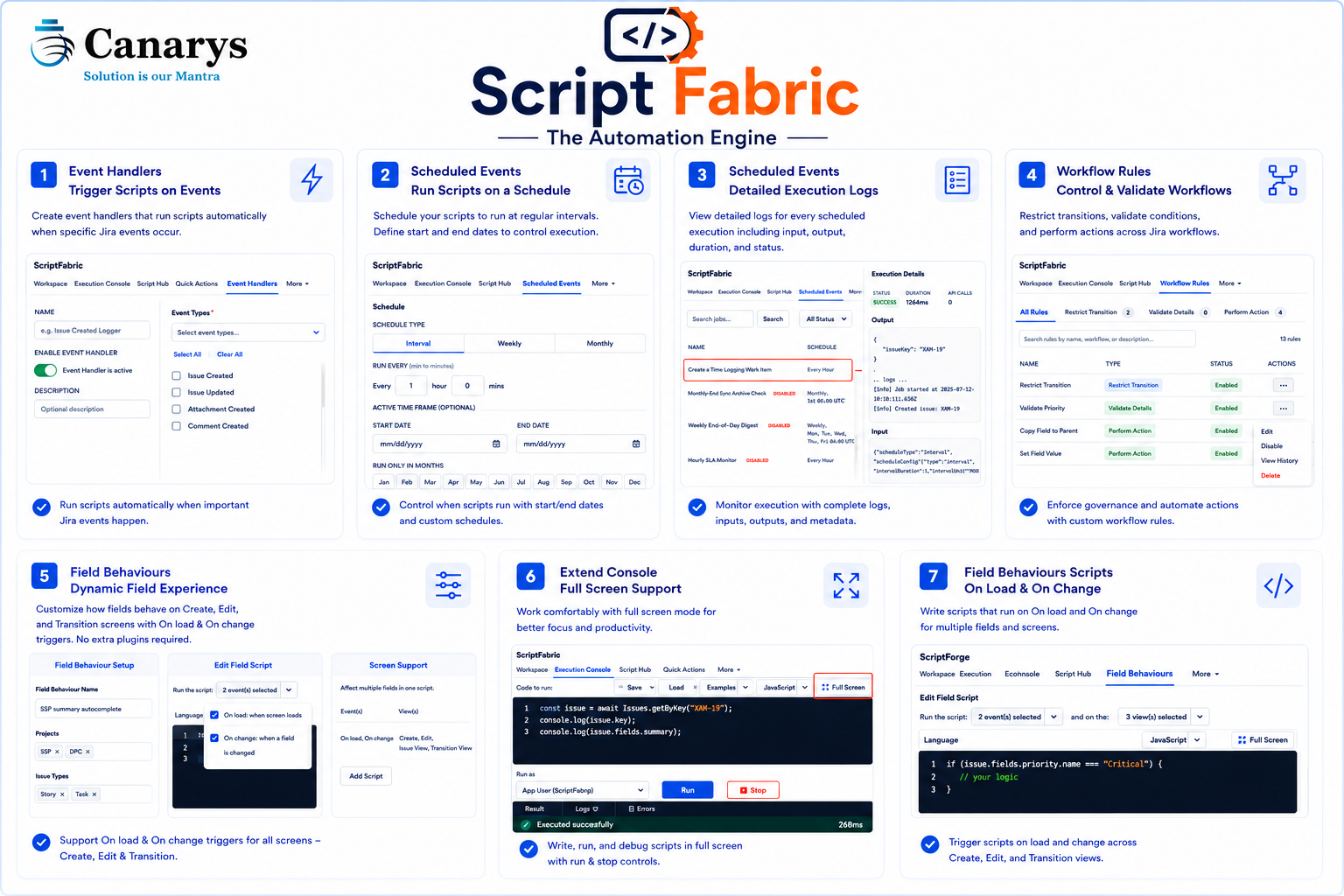Select the Dec month chip
The width and height of the screenshot is (1344, 896).
634,482
